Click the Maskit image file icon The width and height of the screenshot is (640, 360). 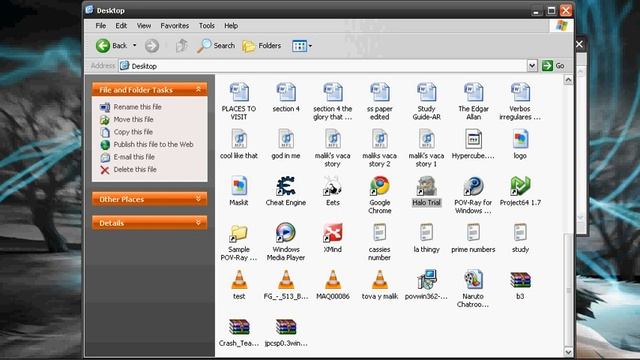tap(239, 186)
